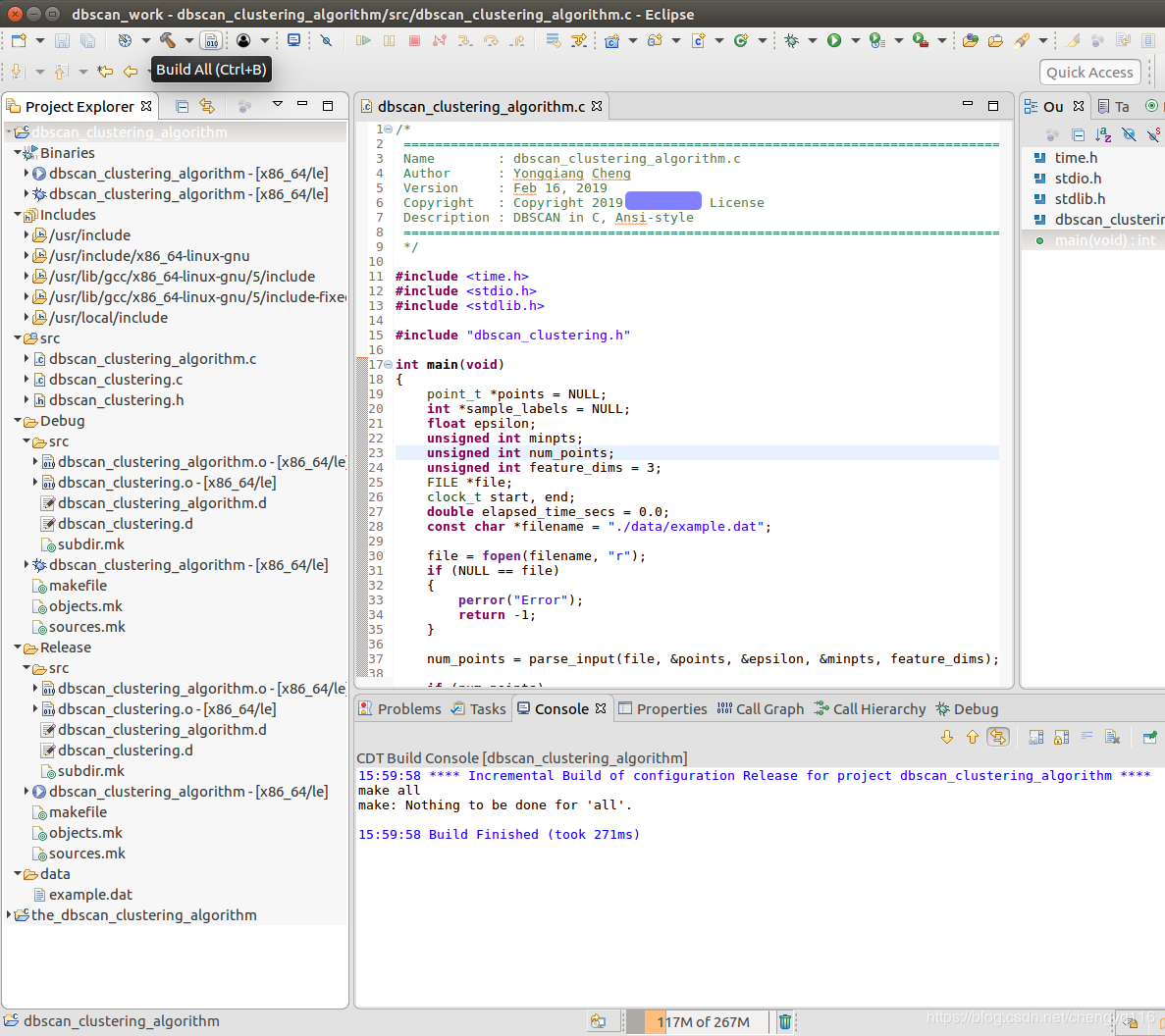Click the green Run button in toolbar
This screenshot has height=1036, width=1165.
(x=834, y=40)
